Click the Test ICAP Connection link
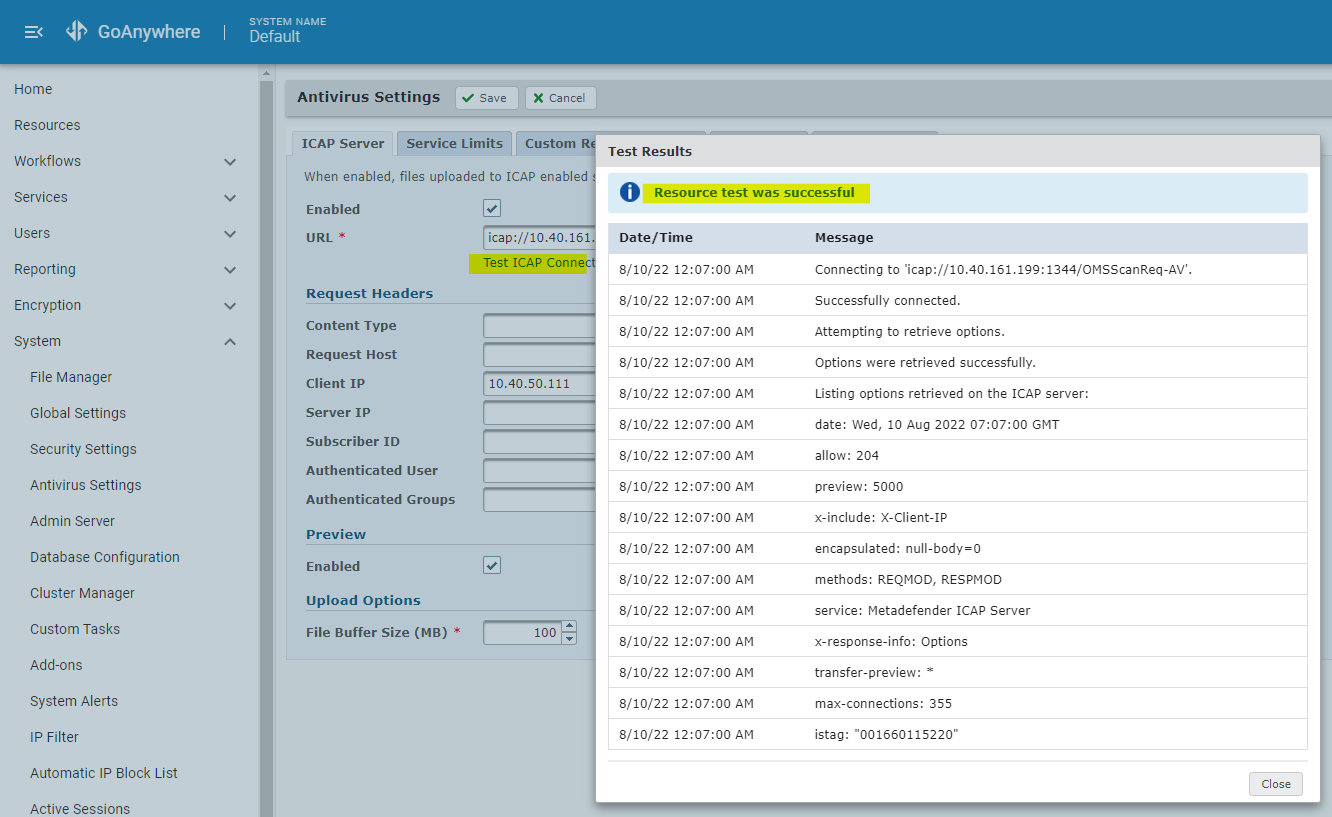 538,263
